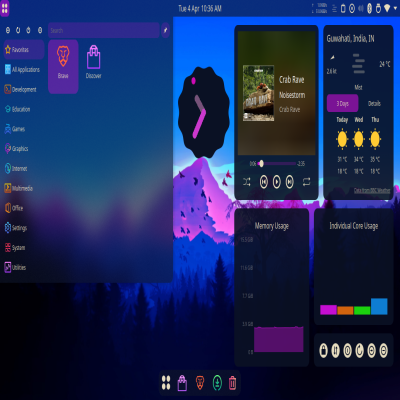
Task: Click the launcher Search field
Action: pyautogui.click(x=104, y=30)
